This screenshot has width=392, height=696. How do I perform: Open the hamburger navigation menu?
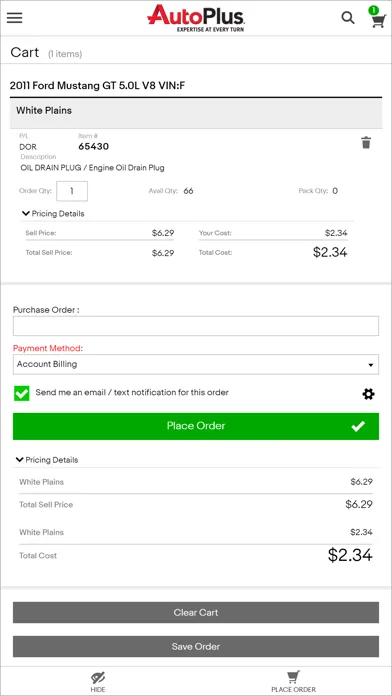coord(15,18)
